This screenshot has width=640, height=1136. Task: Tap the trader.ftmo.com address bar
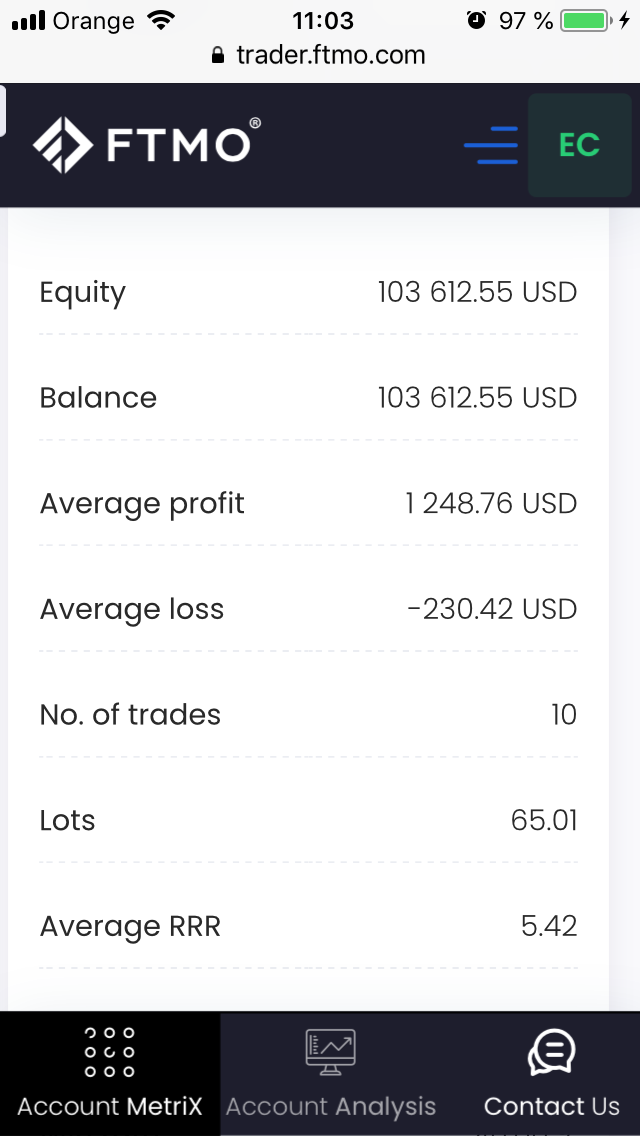(x=330, y=55)
